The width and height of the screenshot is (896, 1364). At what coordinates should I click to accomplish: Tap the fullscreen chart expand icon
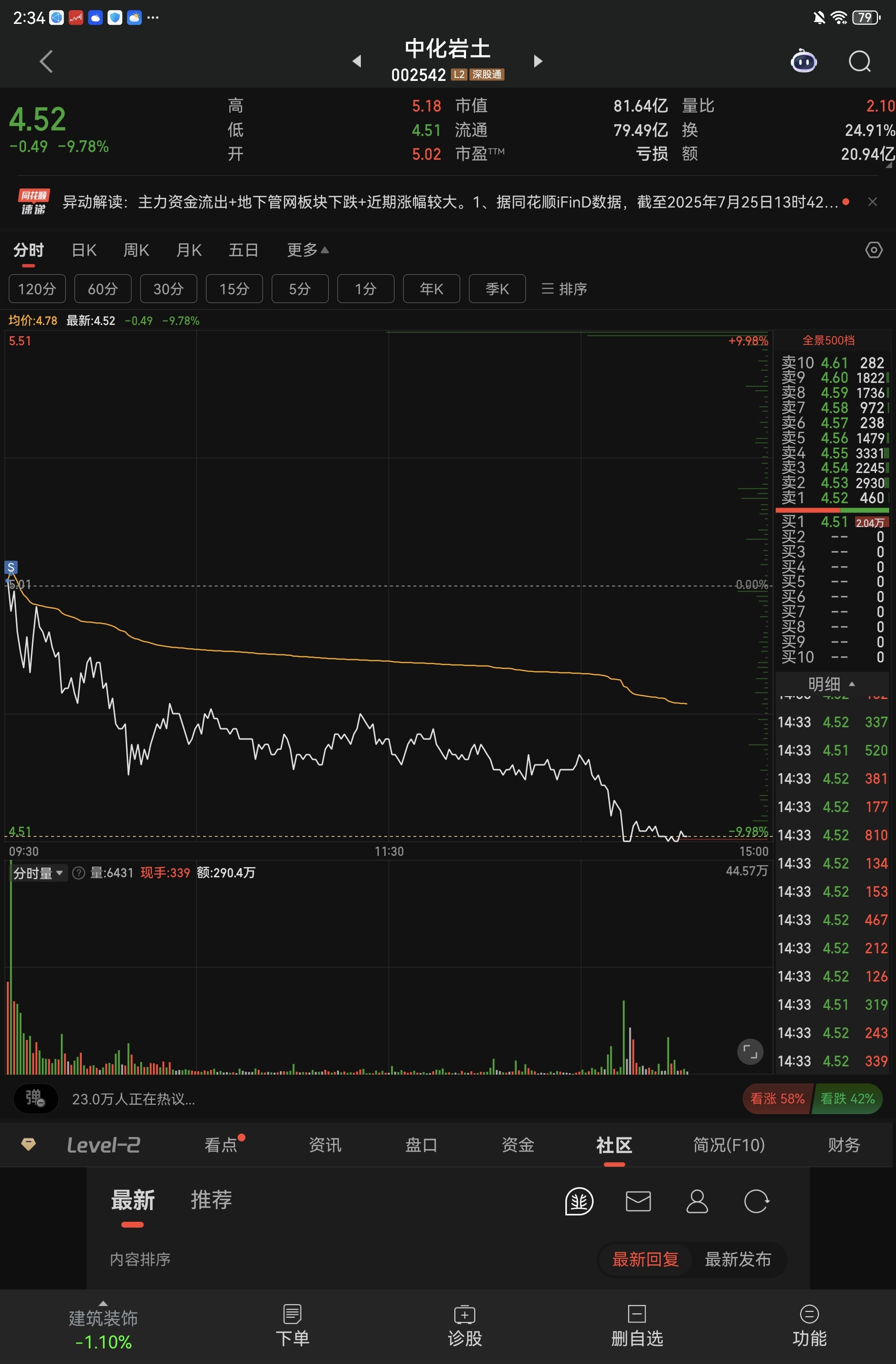coord(750,1052)
